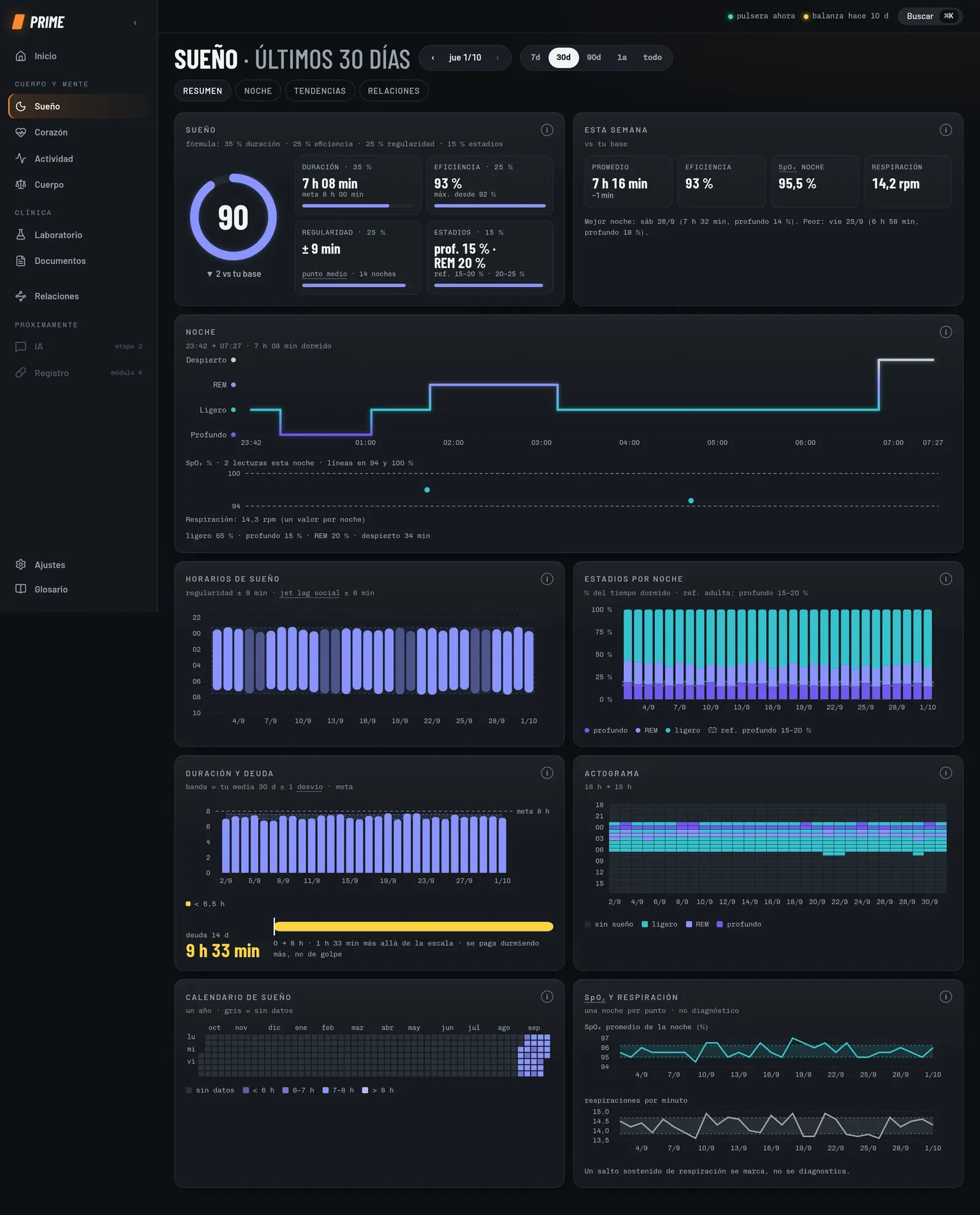Image resolution: width=980 pixels, height=1215 pixels.
Task: Show info for SpO₂ y respiración
Action: point(946,997)
